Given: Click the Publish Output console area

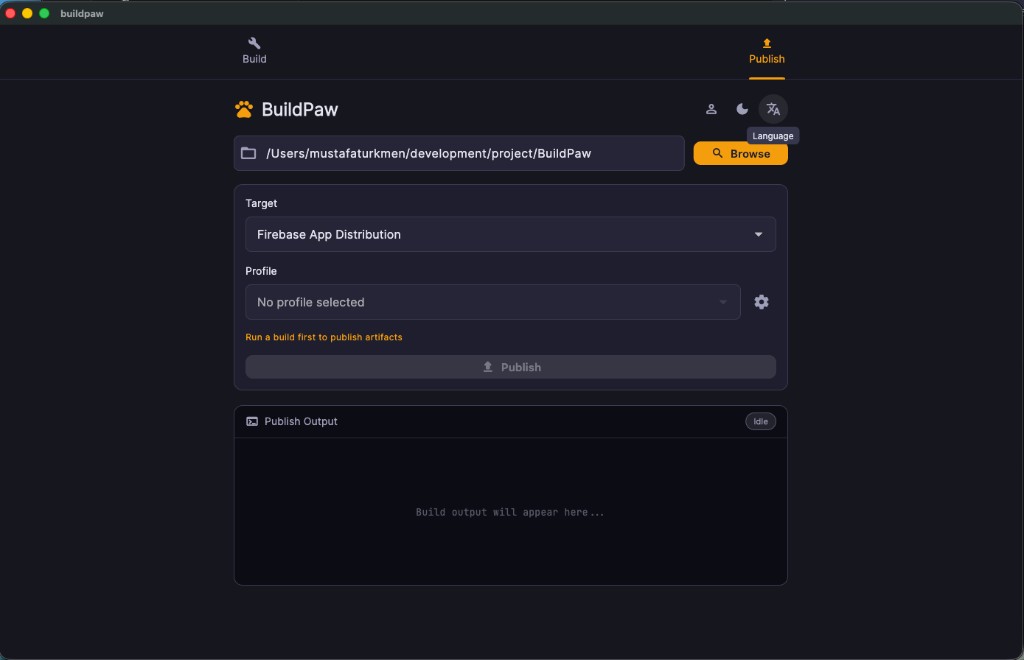Looking at the screenshot, I should pyautogui.click(x=510, y=511).
